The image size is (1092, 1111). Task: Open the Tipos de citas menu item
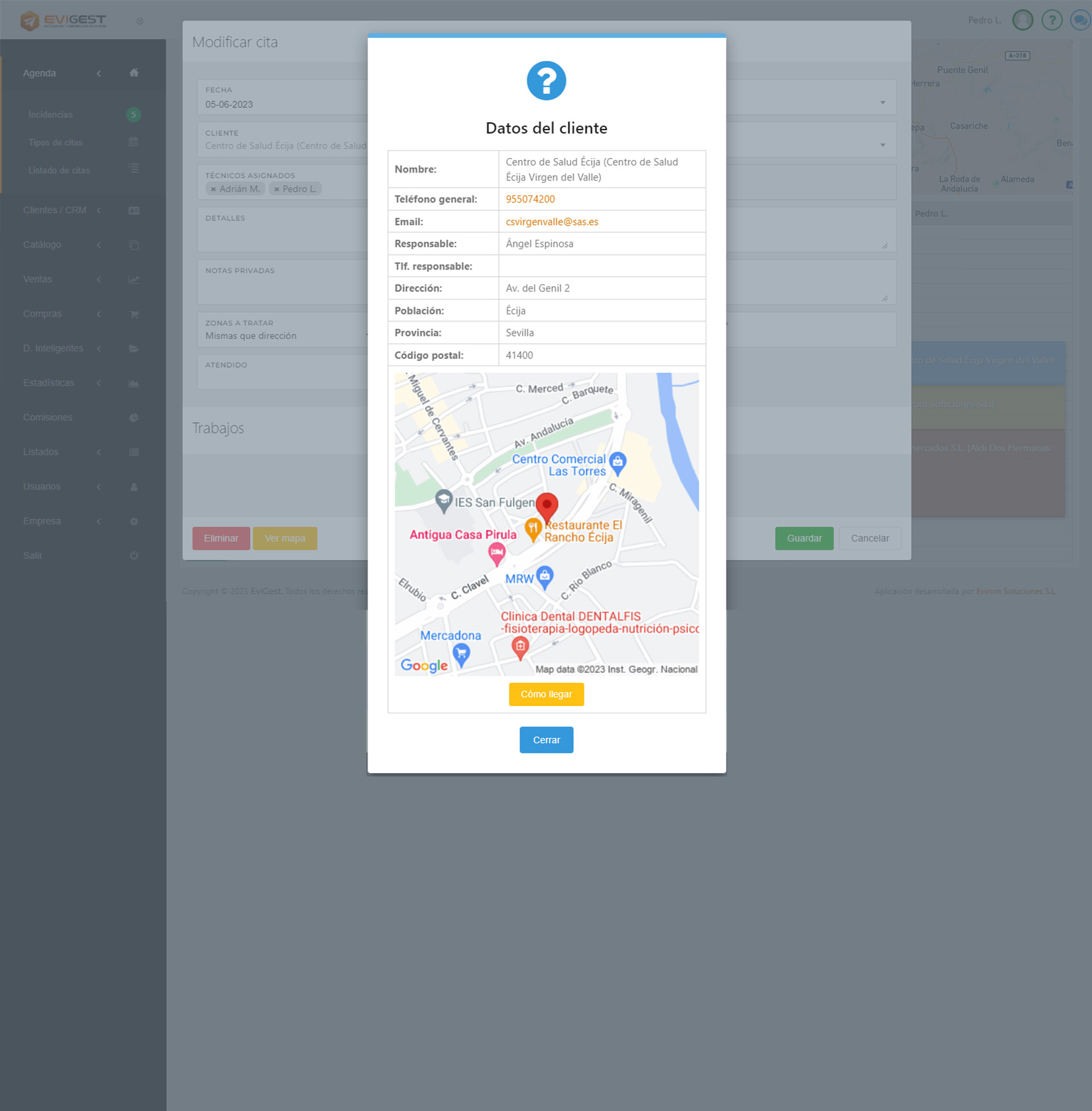click(x=56, y=143)
